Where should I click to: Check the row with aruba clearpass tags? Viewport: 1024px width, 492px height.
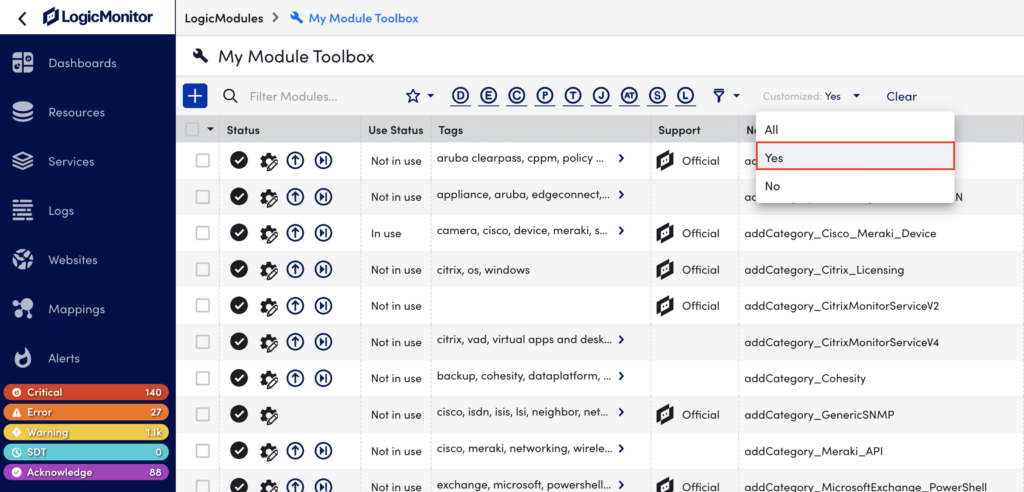[x=202, y=160]
